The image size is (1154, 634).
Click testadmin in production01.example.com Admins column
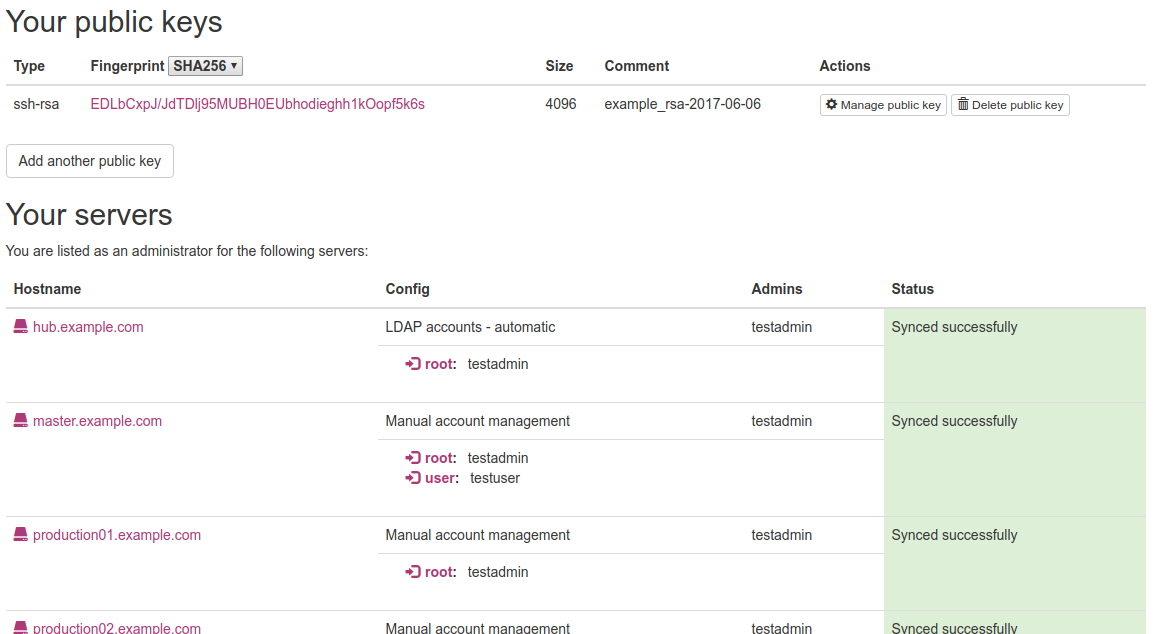point(781,535)
